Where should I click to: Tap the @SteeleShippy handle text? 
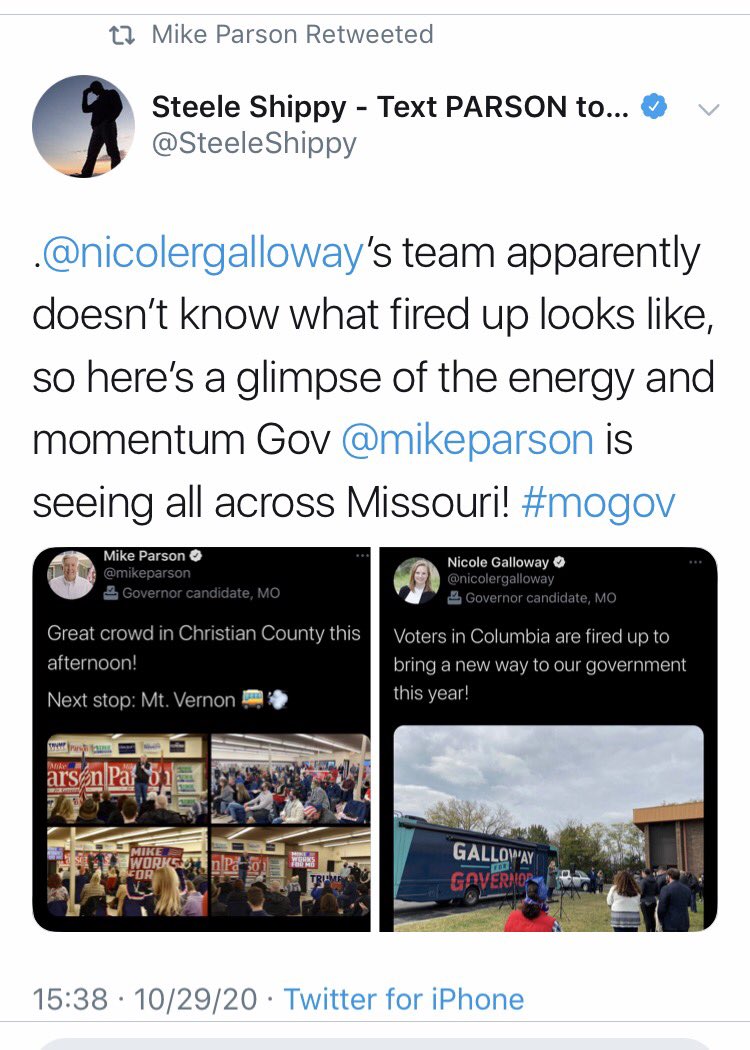[254, 143]
